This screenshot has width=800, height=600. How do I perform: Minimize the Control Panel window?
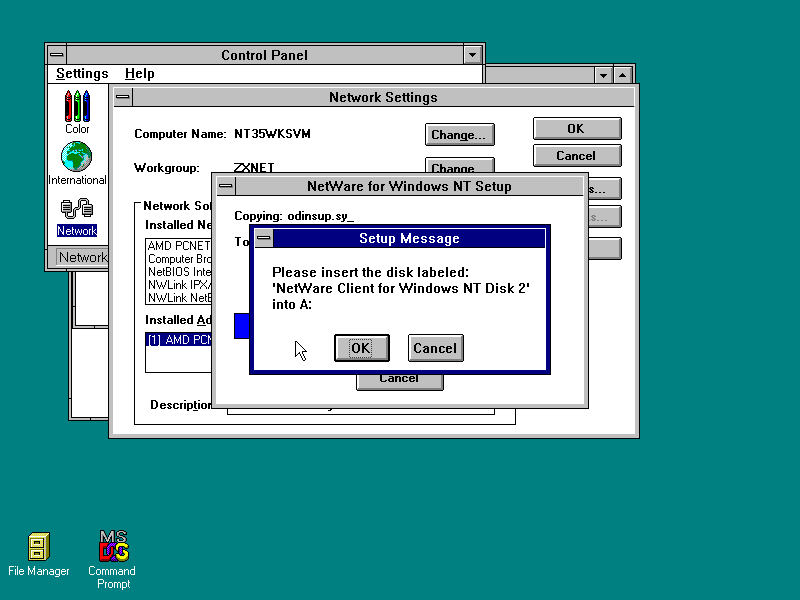[x=472, y=55]
